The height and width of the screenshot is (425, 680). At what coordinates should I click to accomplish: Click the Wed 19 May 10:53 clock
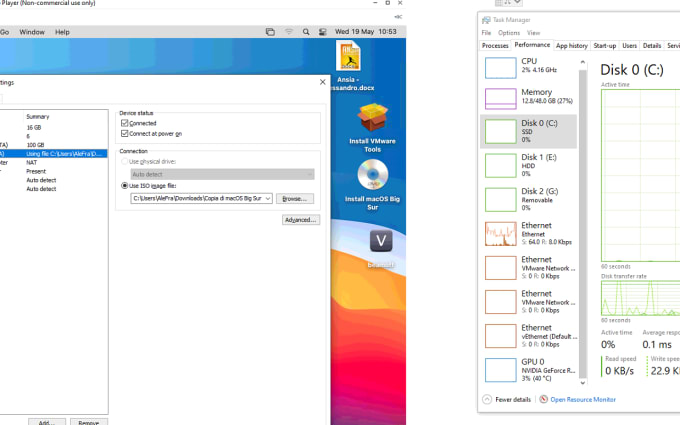[x=366, y=32]
